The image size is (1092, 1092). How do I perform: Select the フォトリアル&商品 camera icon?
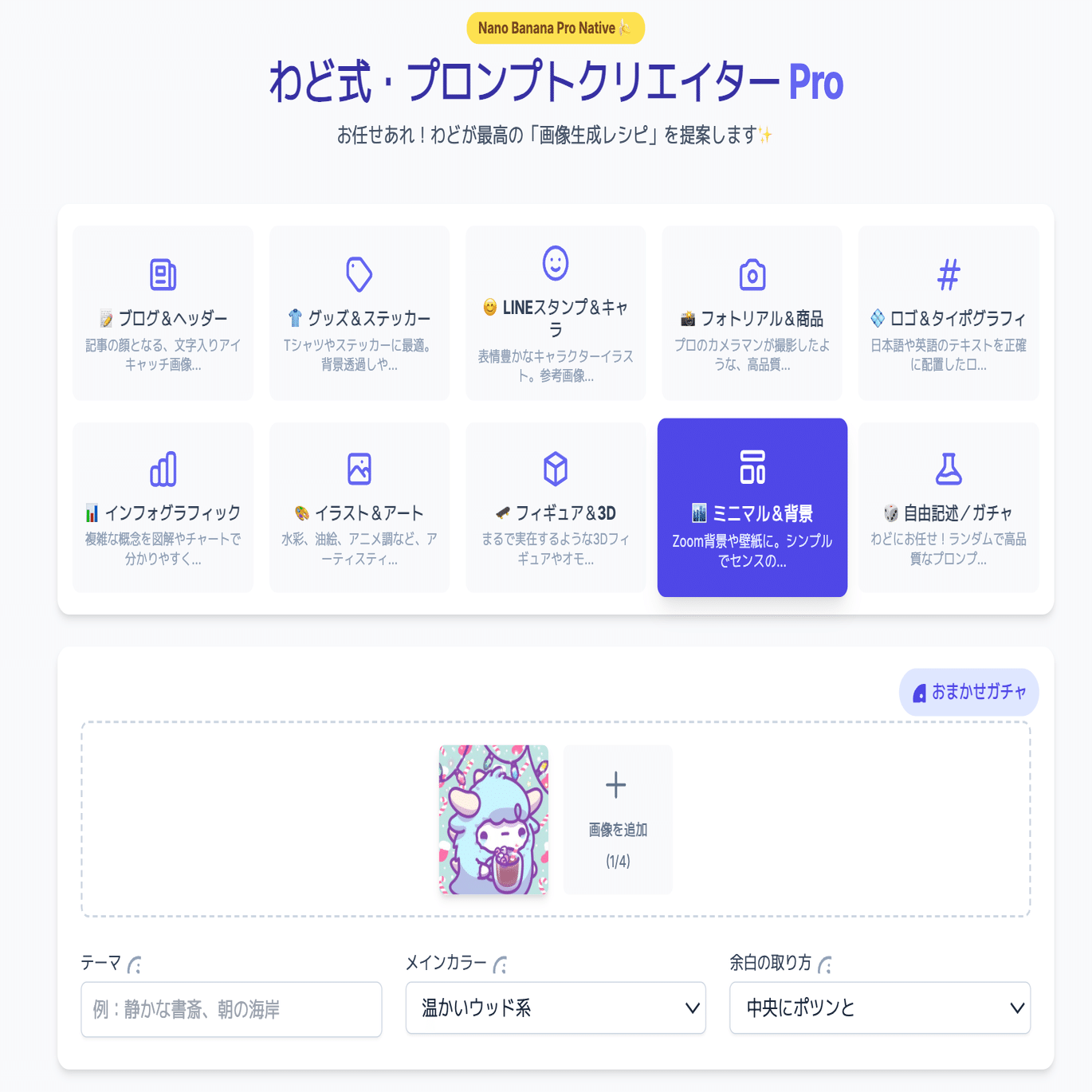[x=752, y=275]
